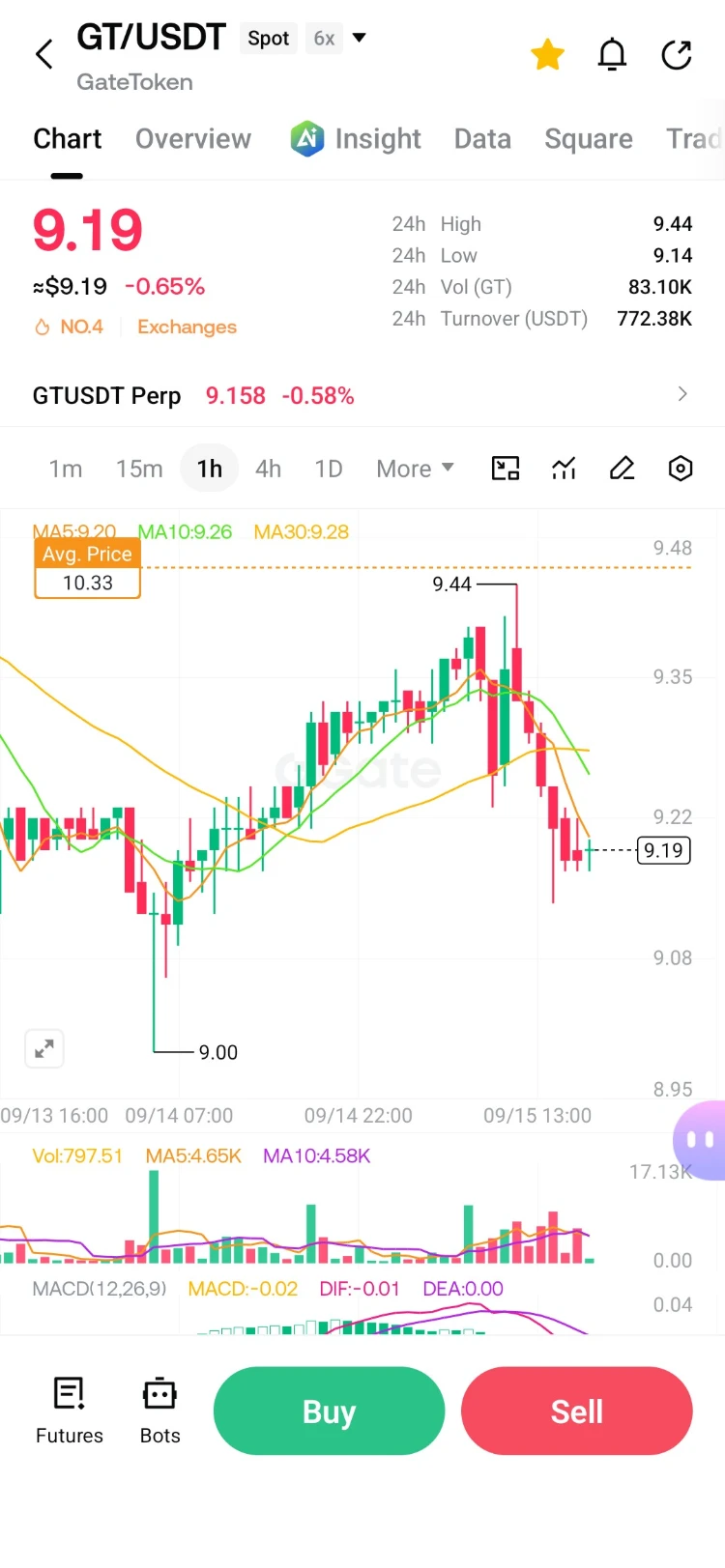Tap the Avg. Price 10.33 label
This screenshot has width=725, height=1568.
(87, 568)
